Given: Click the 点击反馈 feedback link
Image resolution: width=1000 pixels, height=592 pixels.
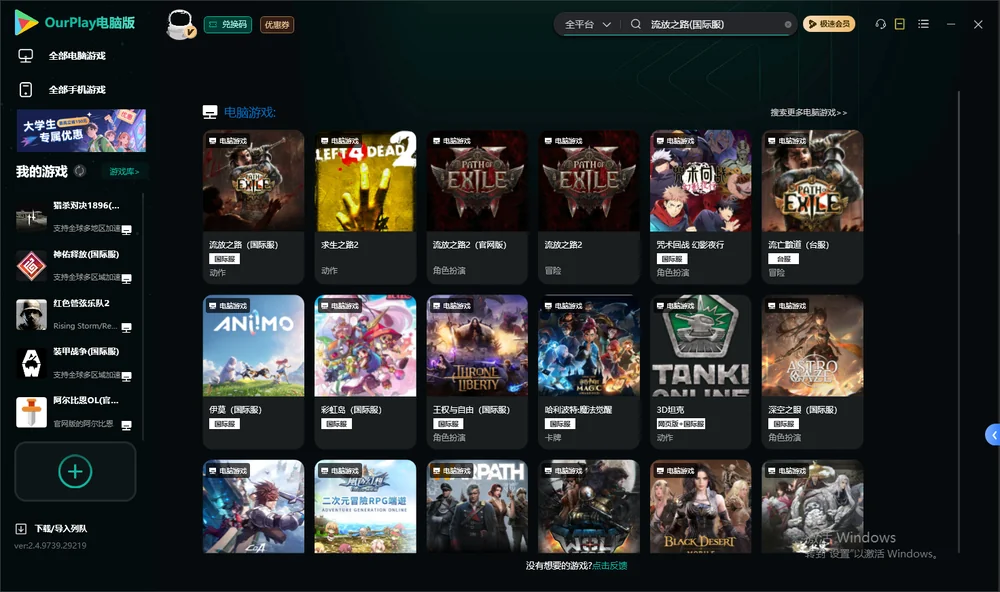Looking at the screenshot, I should [610, 566].
